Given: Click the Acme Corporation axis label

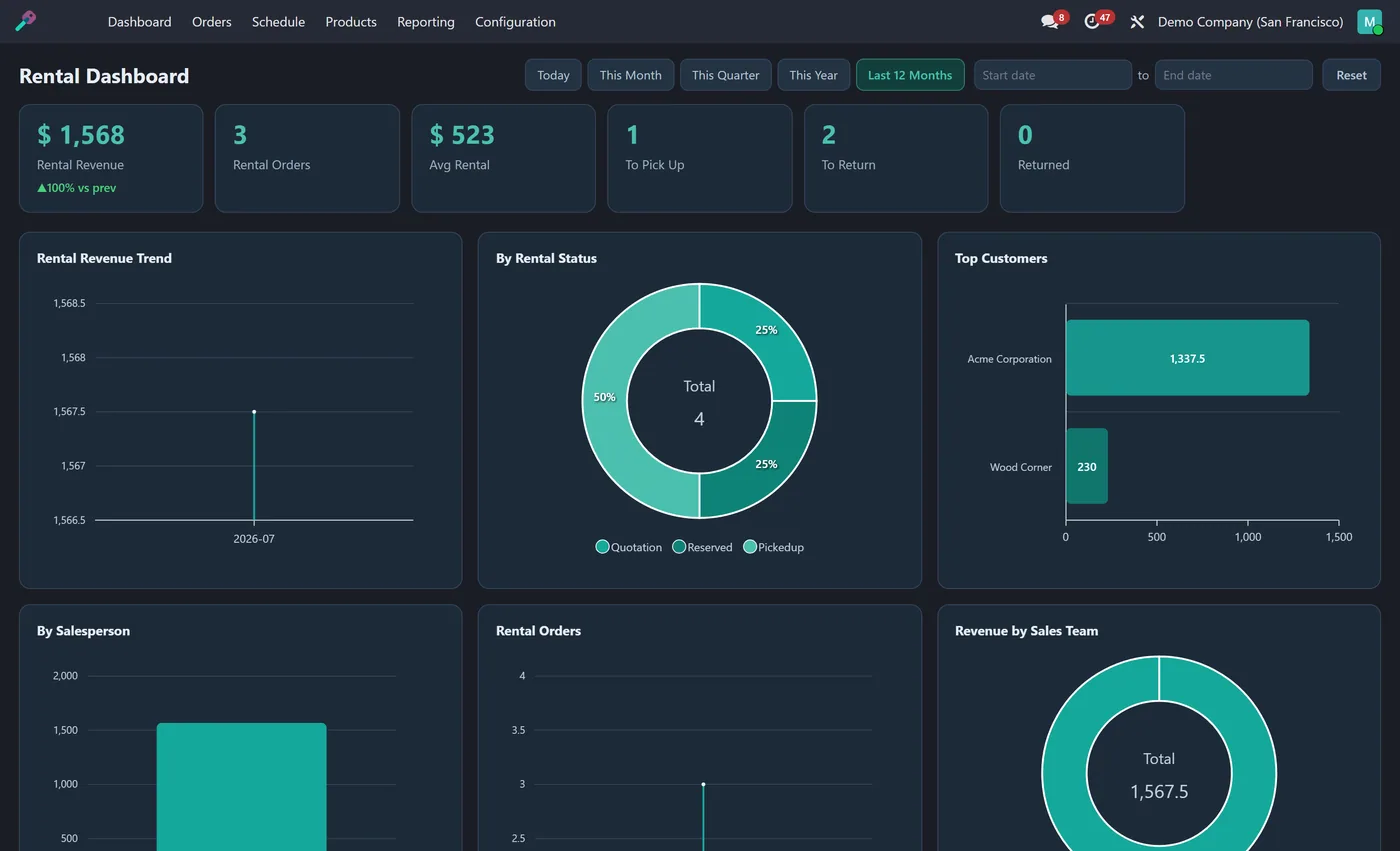Looking at the screenshot, I should (x=1009, y=359).
